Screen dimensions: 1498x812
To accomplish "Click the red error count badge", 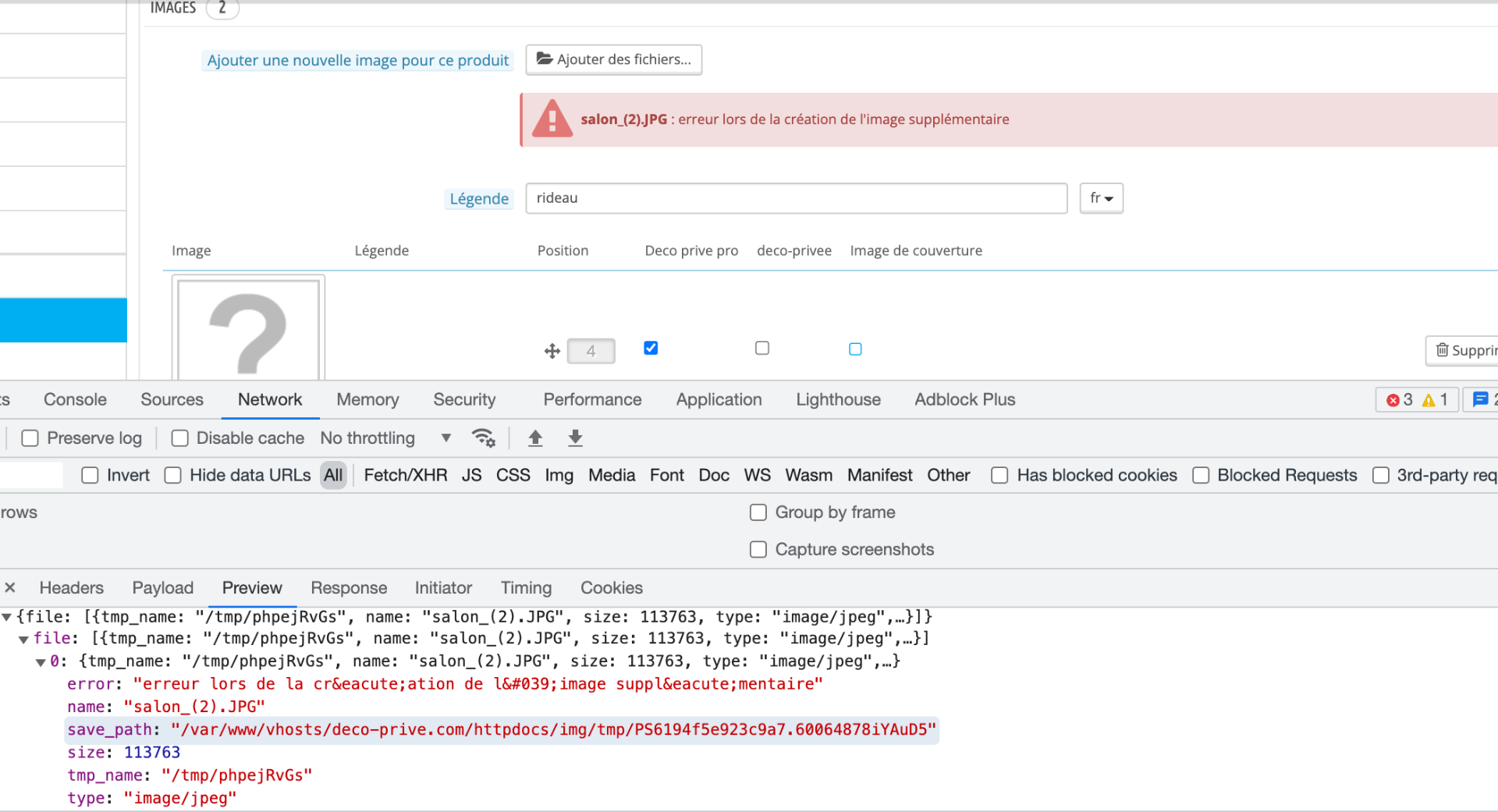I will coord(1399,400).
